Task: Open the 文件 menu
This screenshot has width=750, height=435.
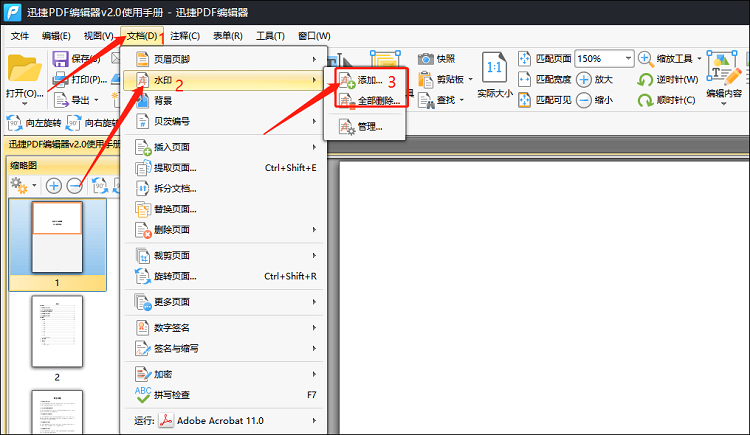Action: (20, 36)
